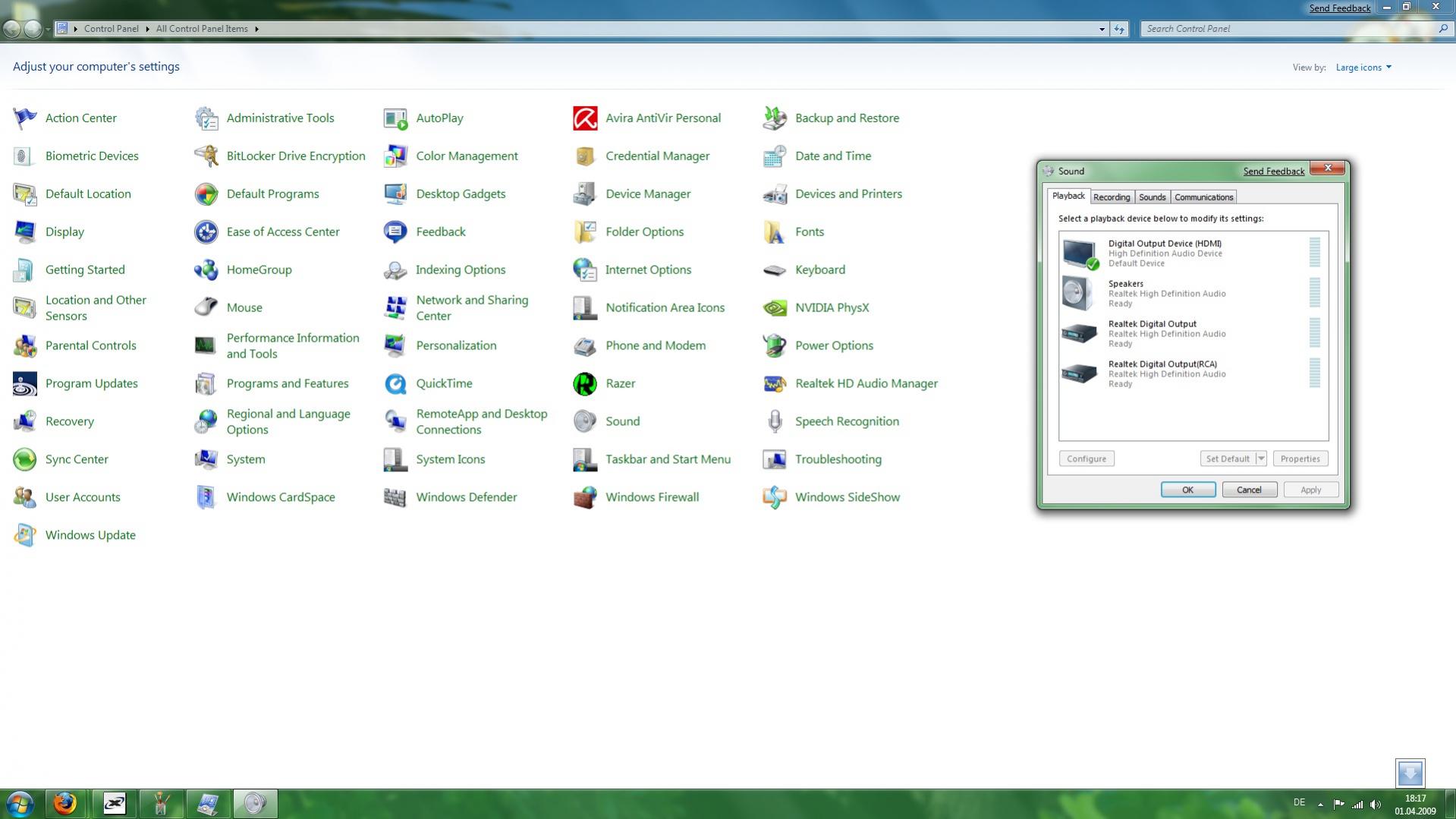The width and height of the screenshot is (1456, 819).
Task: Open the Ease of Access Center icon
Action: click(x=206, y=232)
